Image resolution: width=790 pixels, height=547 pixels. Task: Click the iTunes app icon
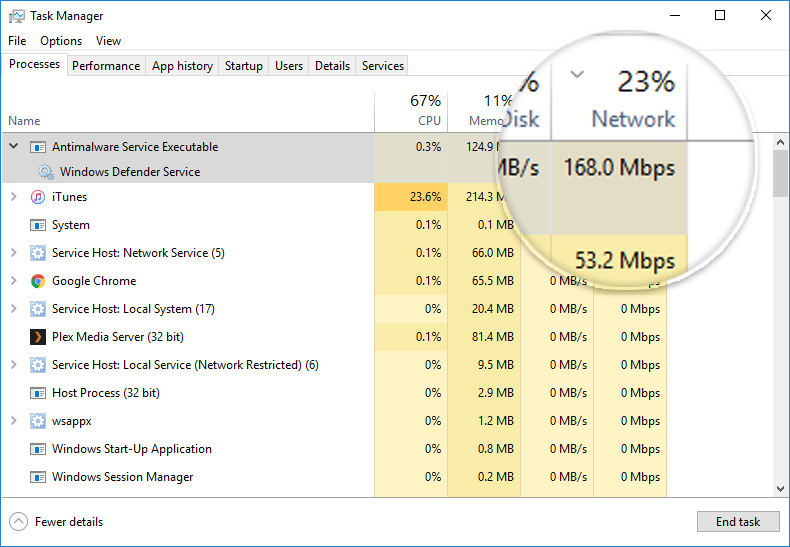point(38,197)
